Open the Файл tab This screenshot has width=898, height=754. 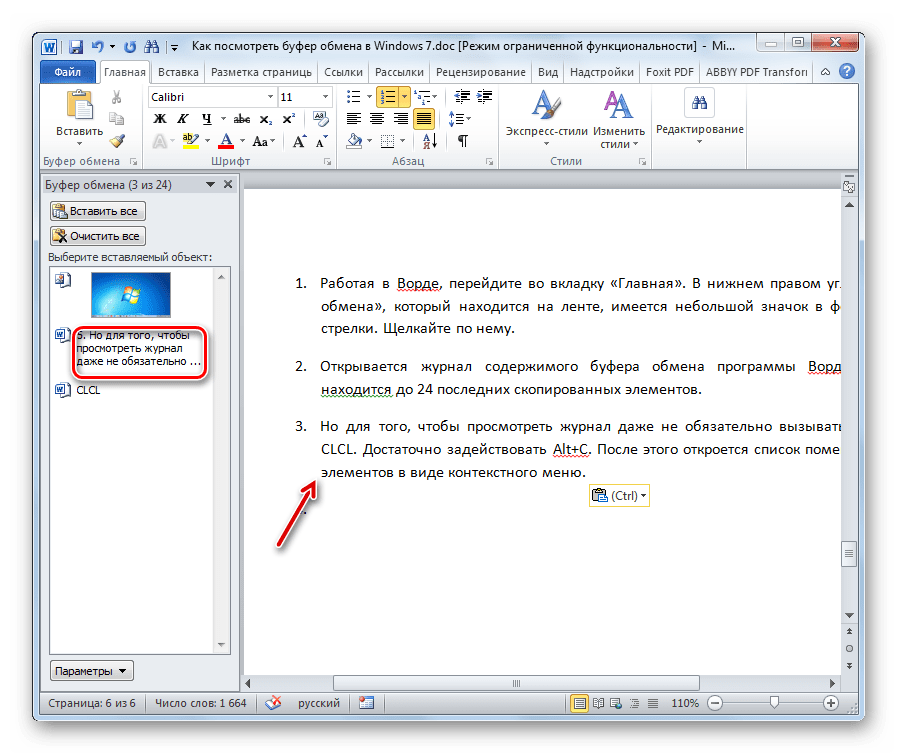coord(68,72)
